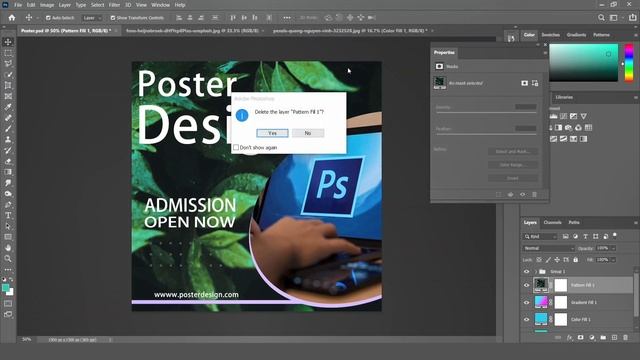The height and width of the screenshot is (360, 640).
Task: Open the Kind filter dropdown in Layers
Action: click(540, 236)
